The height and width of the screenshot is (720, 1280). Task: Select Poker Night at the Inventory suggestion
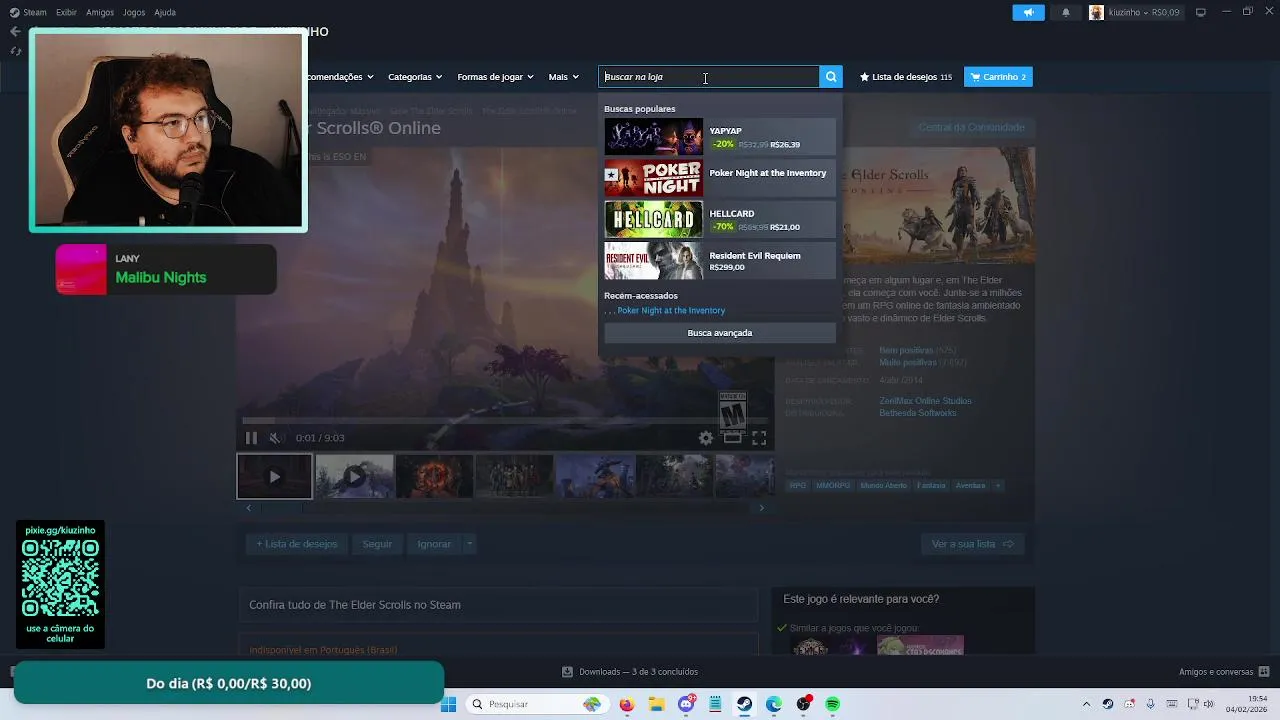[x=719, y=178]
